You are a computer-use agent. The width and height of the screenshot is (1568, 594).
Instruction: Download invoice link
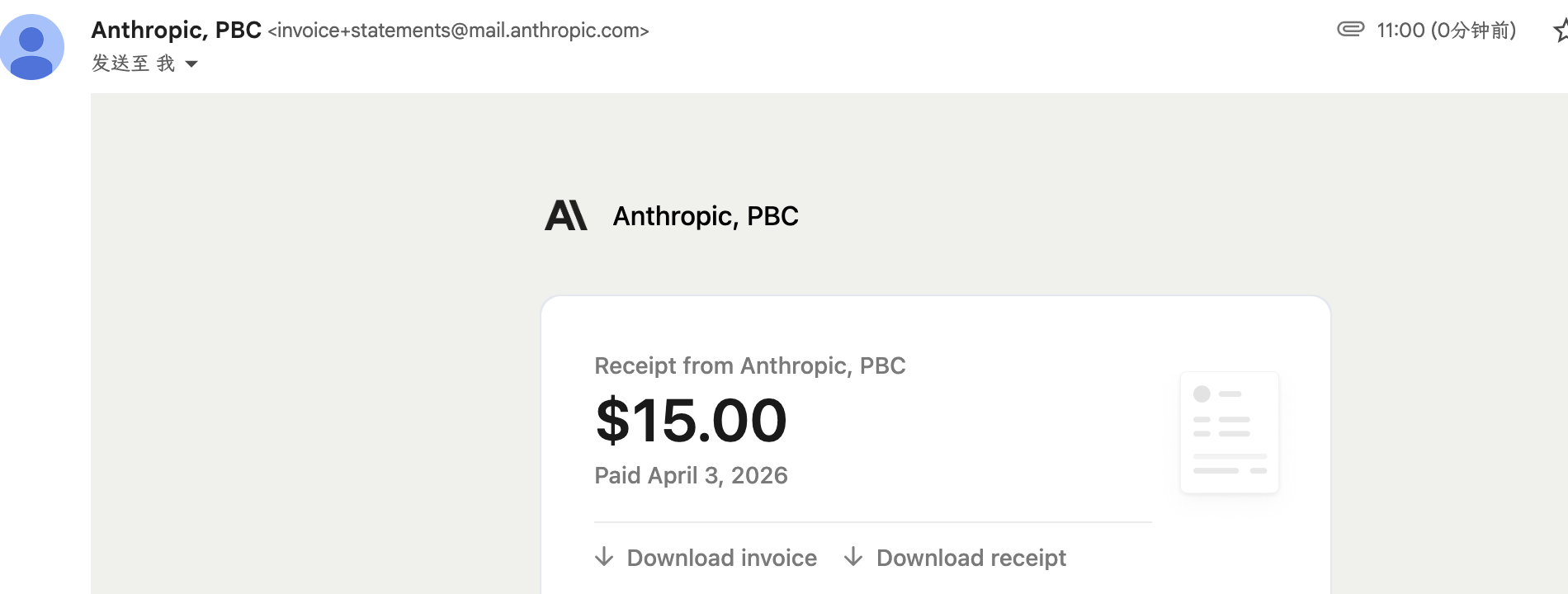click(x=721, y=558)
